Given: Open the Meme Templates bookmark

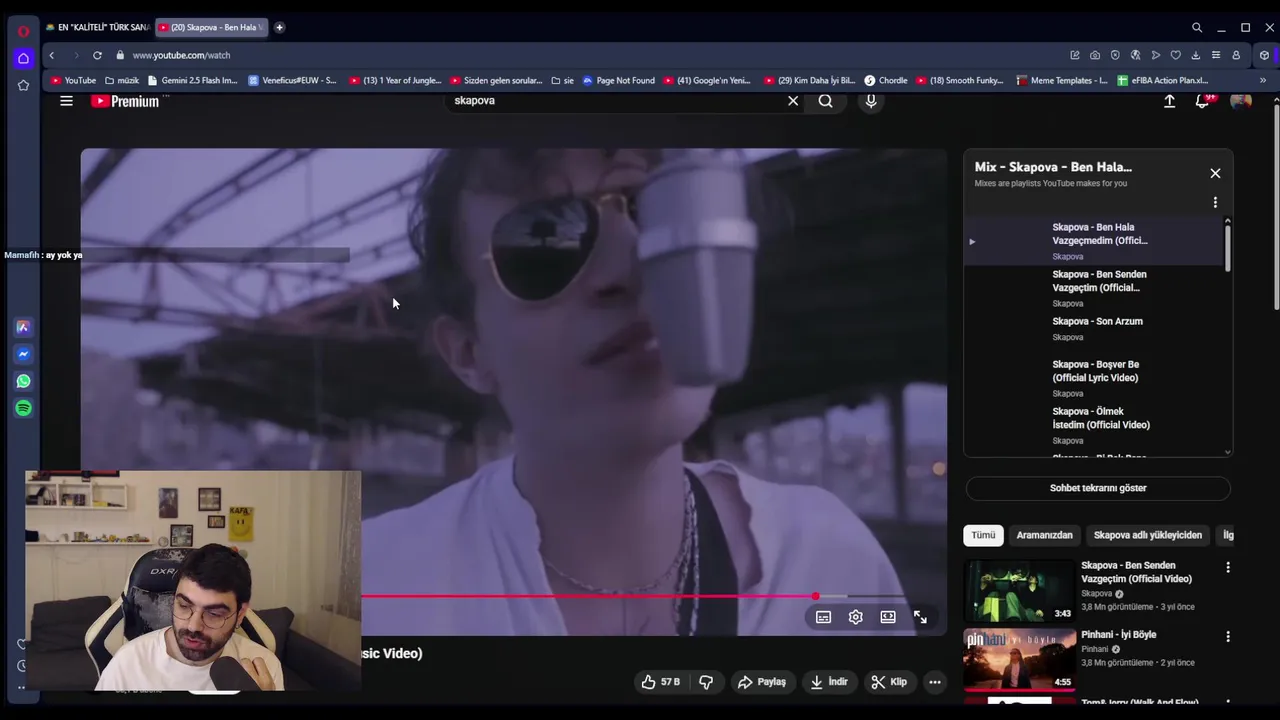Looking at the screenshot, I should coord(1062,80).
